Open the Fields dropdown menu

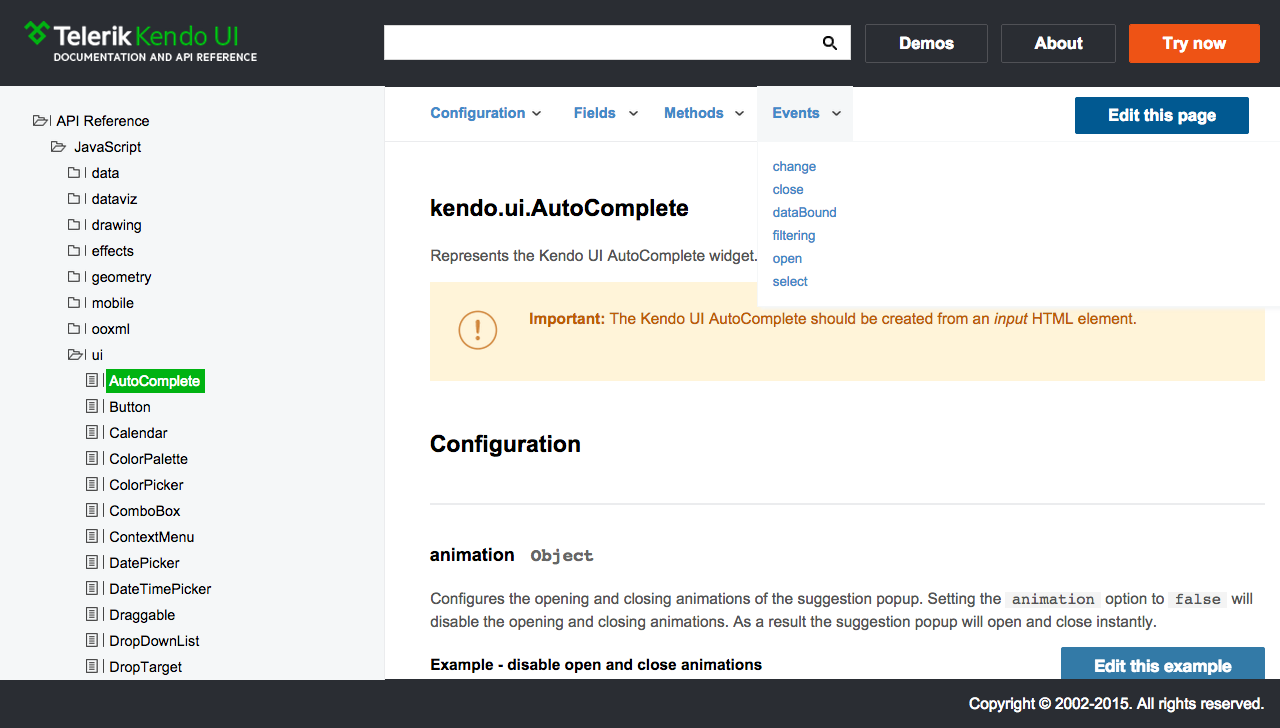(x=606, y=113)
